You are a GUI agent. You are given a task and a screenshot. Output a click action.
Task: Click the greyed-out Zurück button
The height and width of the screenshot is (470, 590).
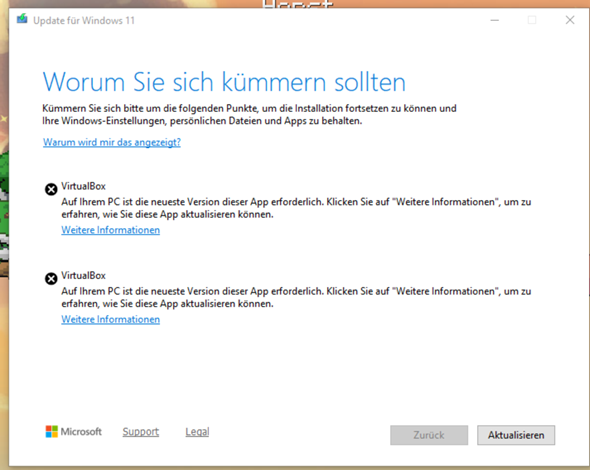pyautogui.click(x=429, y=435)
